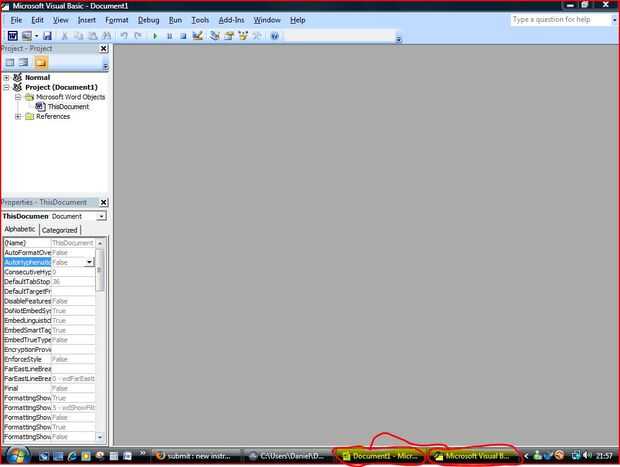Click the Redo toolbar icon
The width and height of the screenshot is (620, 467).
point(138,36)
